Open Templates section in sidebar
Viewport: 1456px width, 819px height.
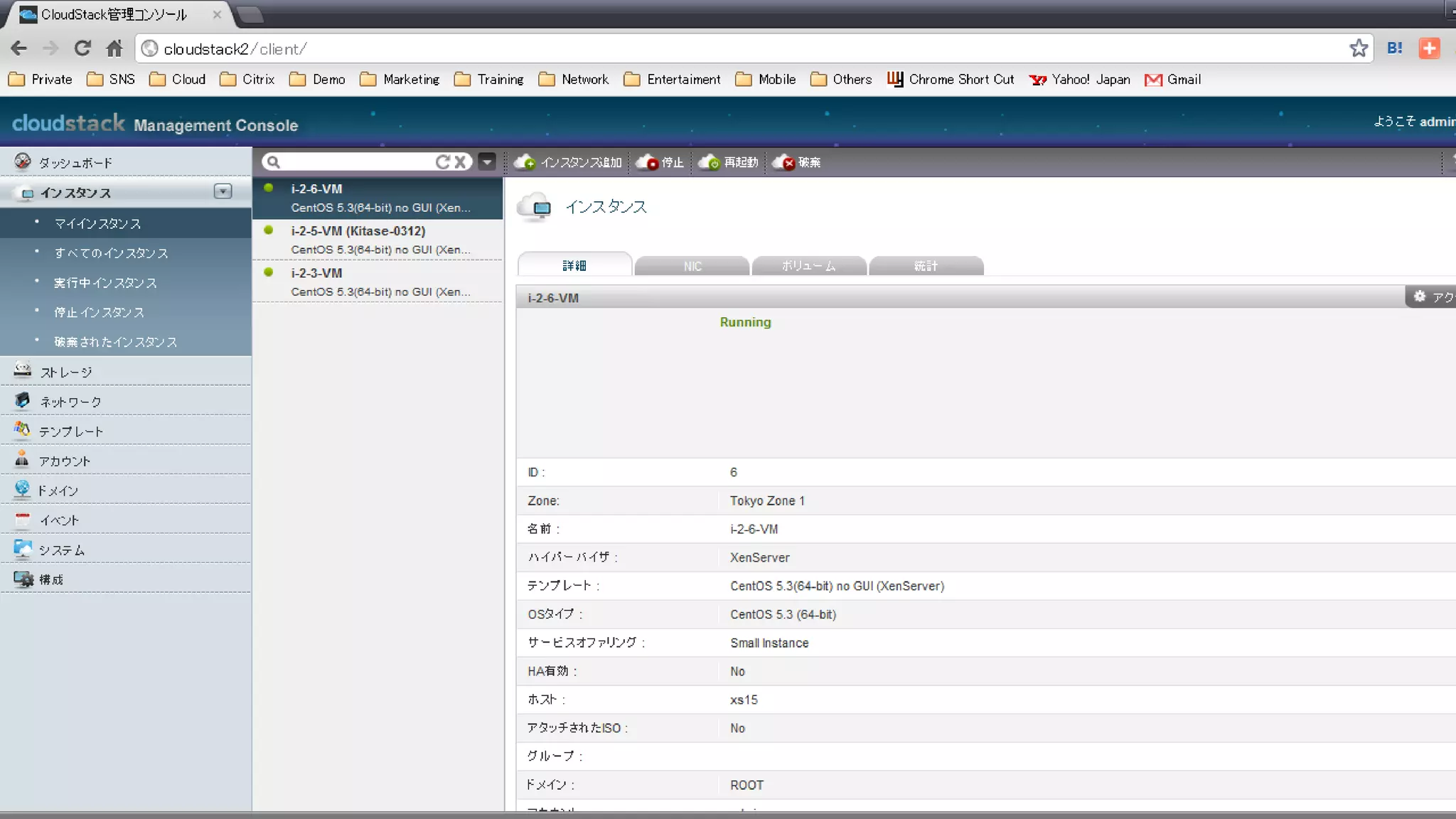pos(70,432)
